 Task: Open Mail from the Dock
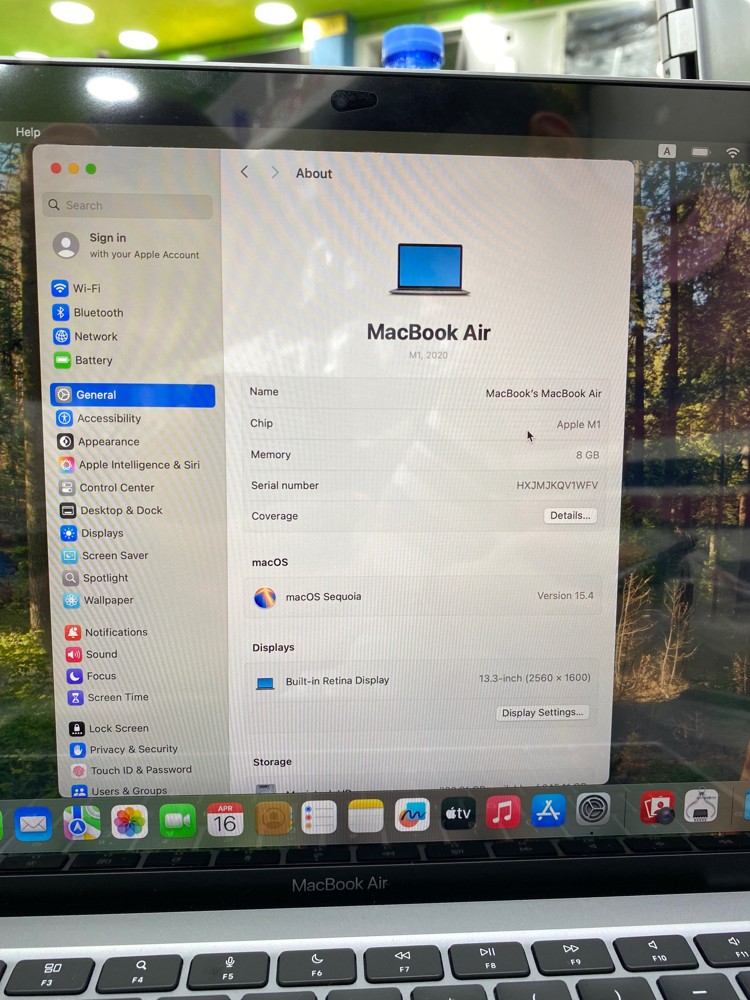(x=33, y=823)
